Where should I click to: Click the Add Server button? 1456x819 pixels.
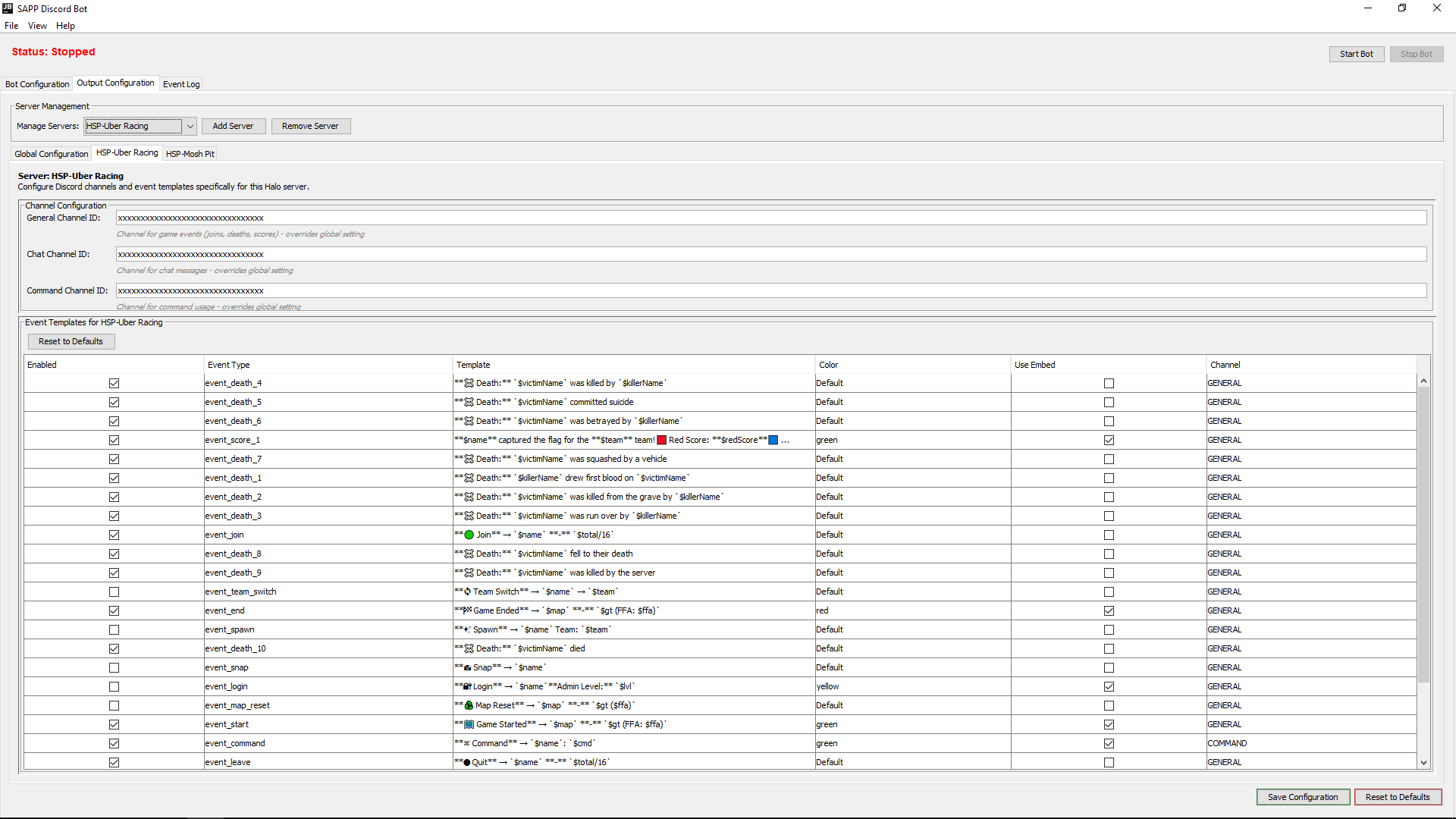(x=233, y=126)
